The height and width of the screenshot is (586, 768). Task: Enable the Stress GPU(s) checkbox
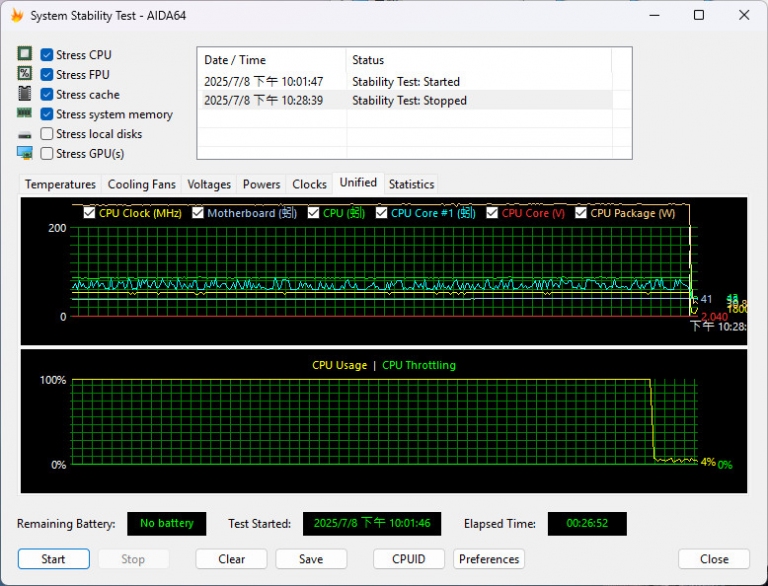(x=47, y=153)
